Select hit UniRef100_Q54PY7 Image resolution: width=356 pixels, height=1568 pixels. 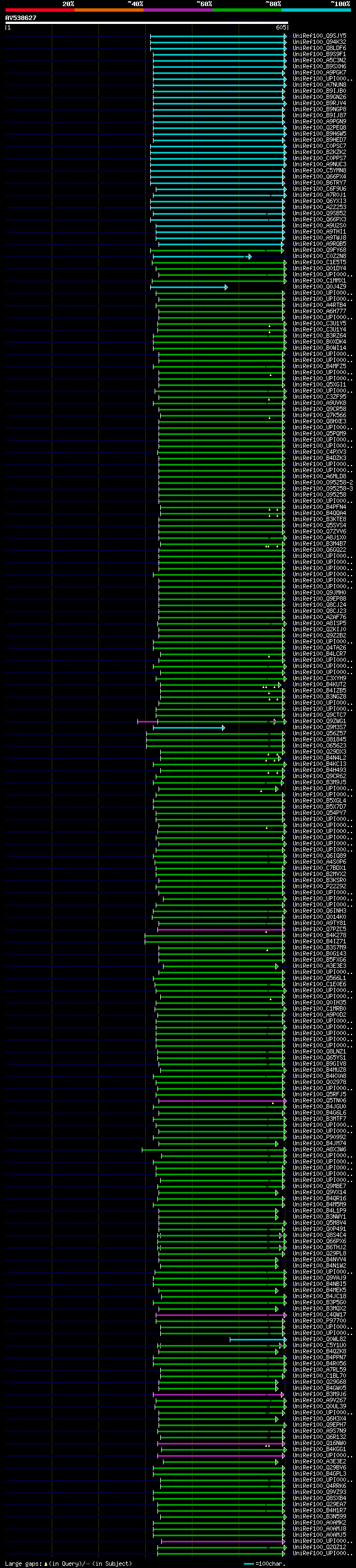(x=319, y=813)
